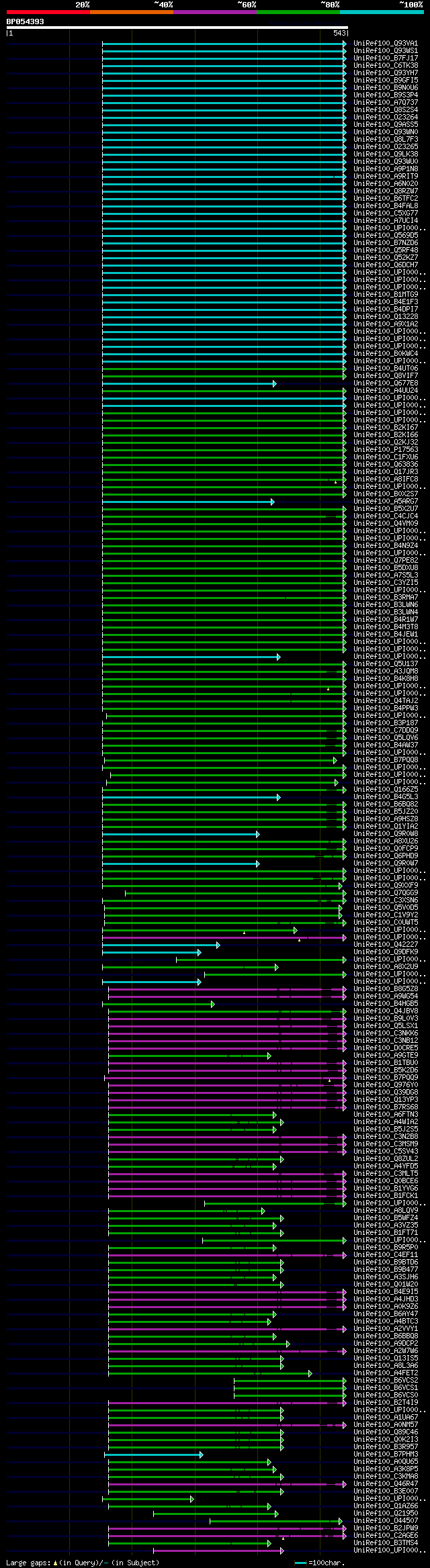Select the UniRef100_B4G5L3 label

(x=386, y=796)
